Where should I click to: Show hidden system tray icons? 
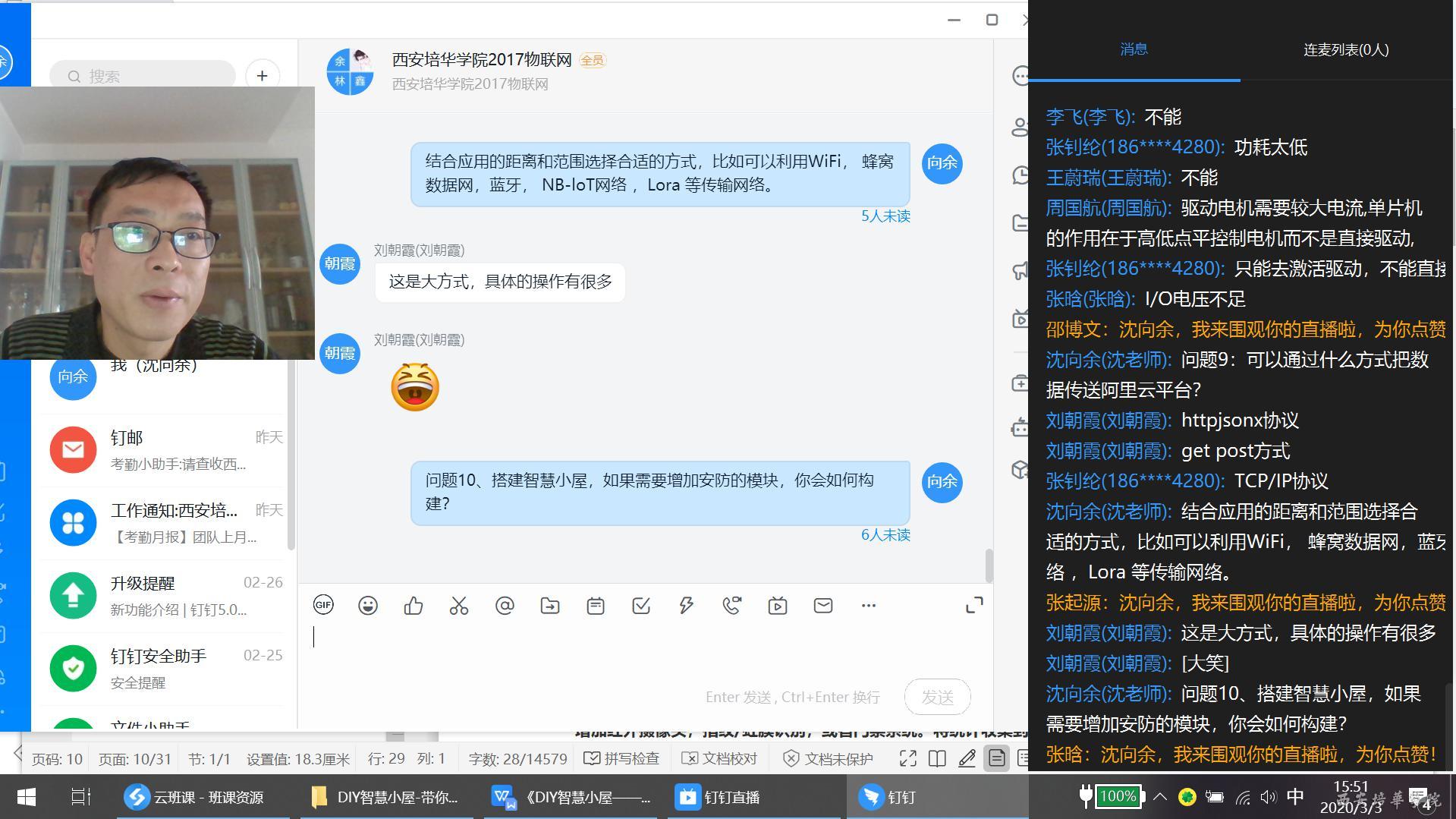(x=1160, y=796)
